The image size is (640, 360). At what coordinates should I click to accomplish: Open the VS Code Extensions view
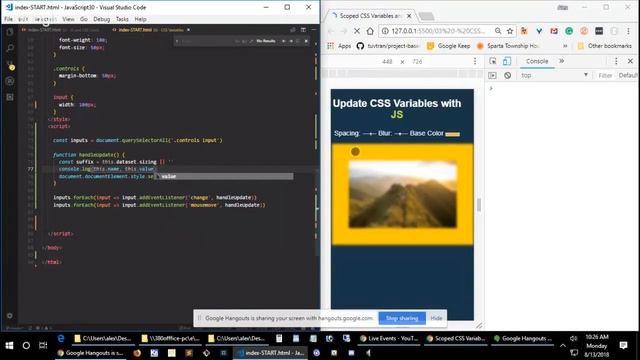tap(10, 97)
